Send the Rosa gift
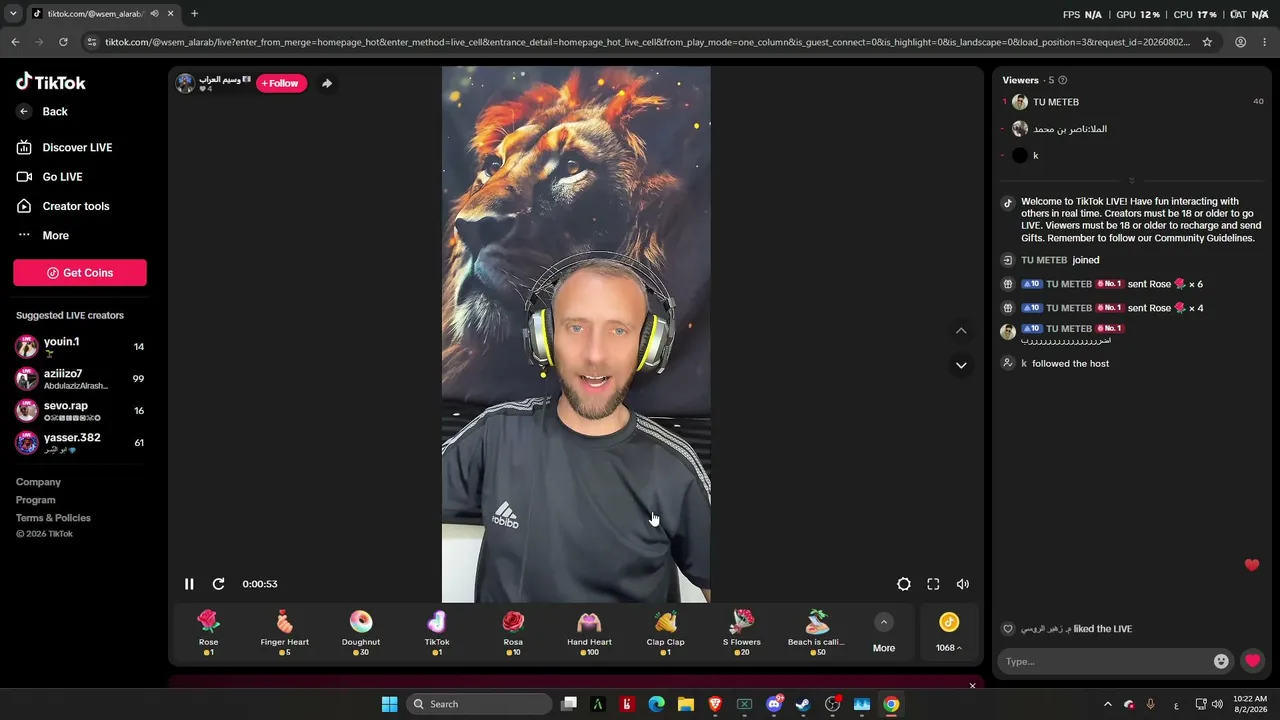 513,633
